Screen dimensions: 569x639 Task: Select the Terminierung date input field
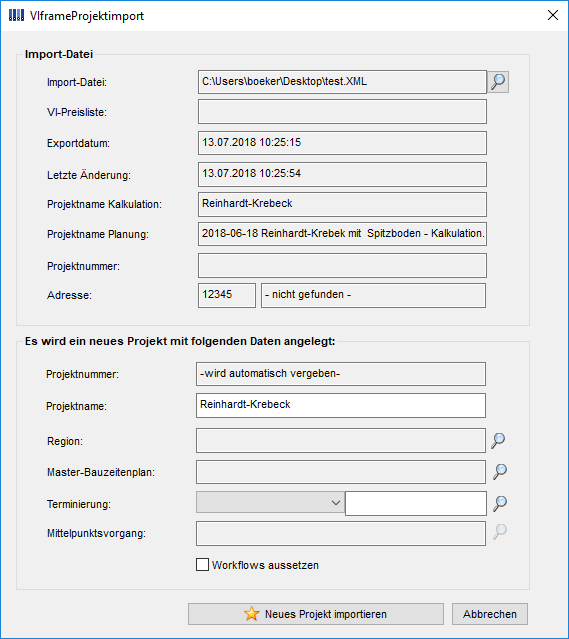click(x=416, y=503)
